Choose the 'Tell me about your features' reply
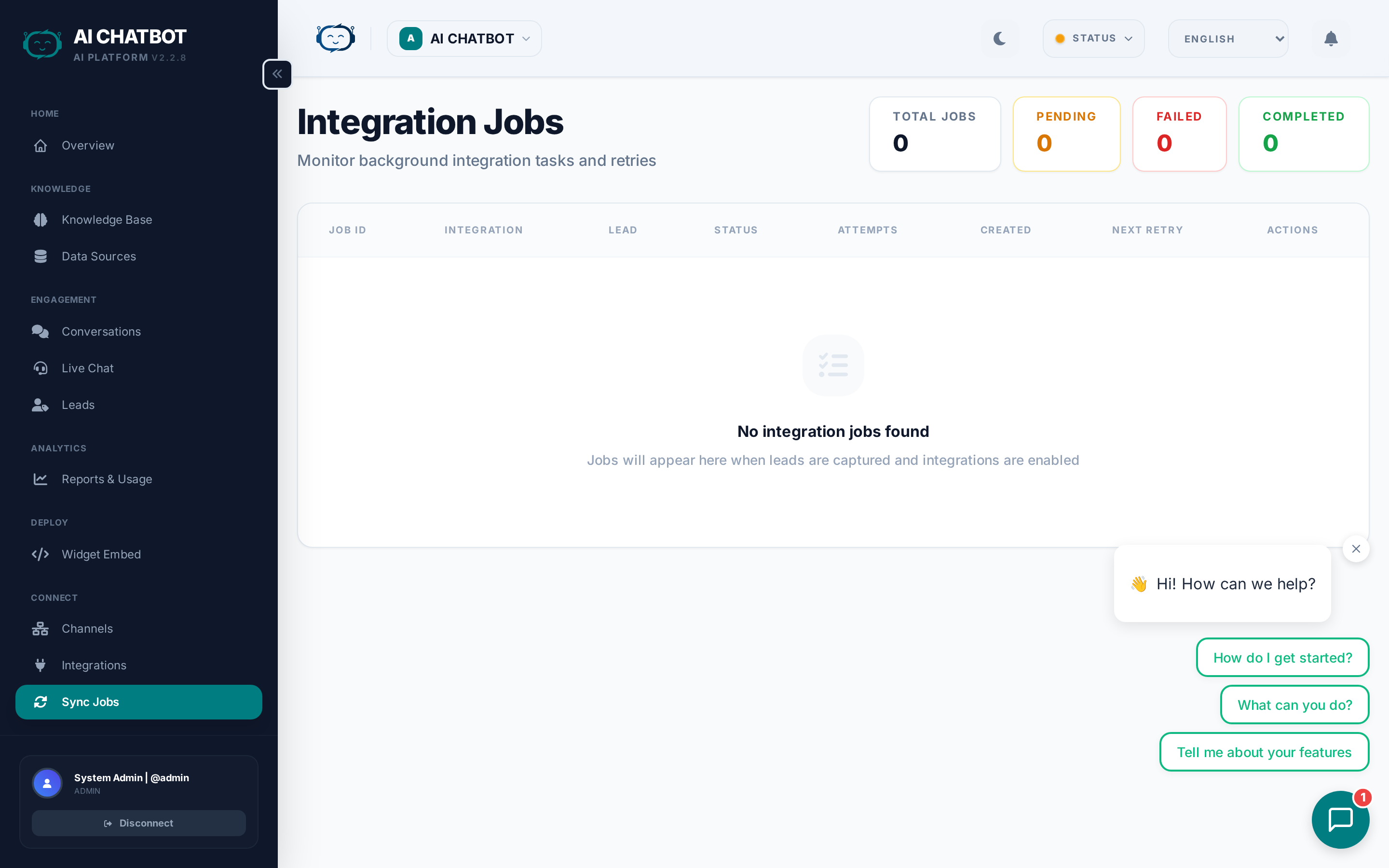The height and width of the screenshot is (868, 1389). (x=1264, y=751)
